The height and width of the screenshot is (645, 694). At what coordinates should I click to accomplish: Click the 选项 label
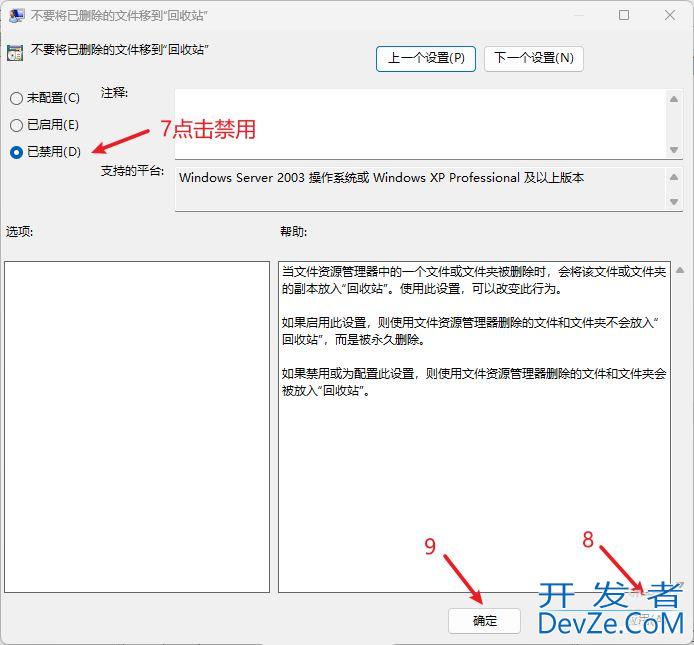[19, 232]
